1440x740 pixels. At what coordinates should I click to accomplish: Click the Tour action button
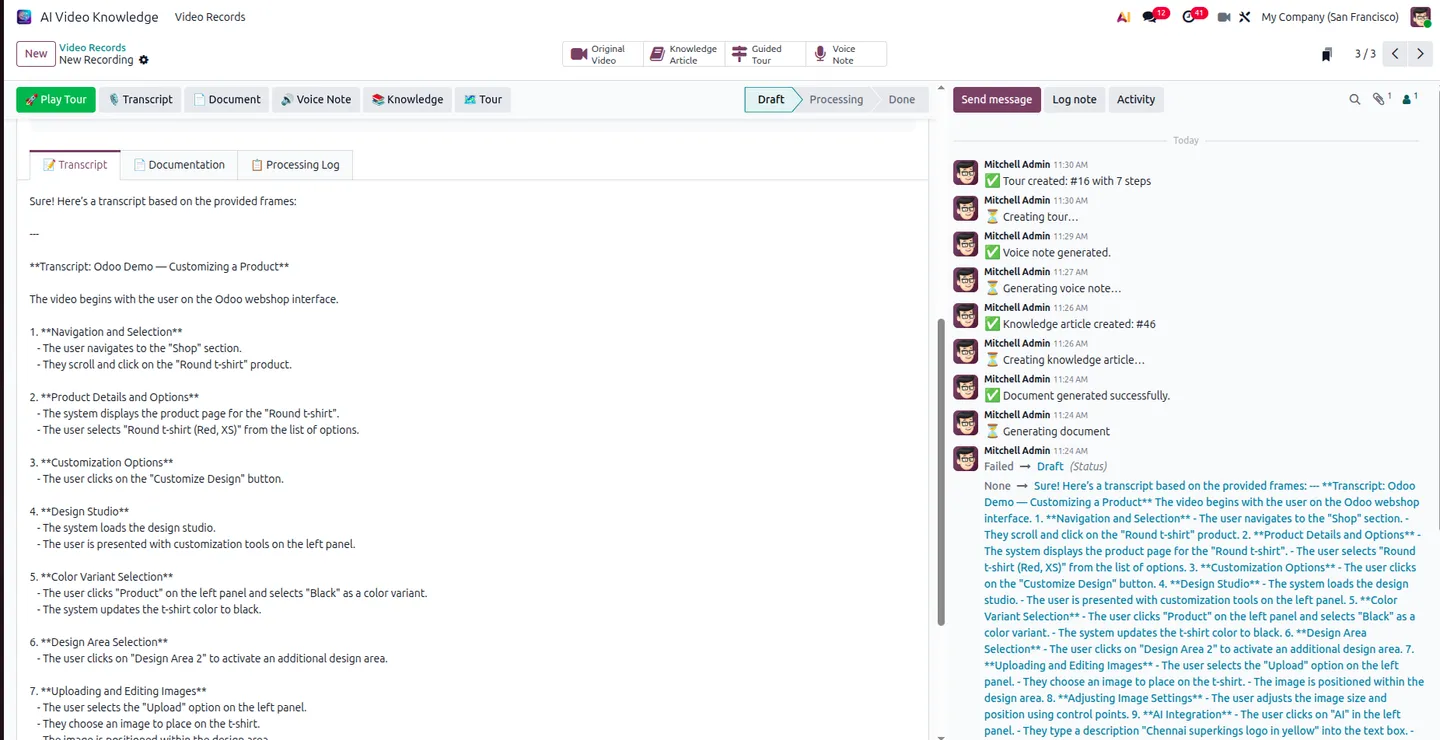coord(483,99)
